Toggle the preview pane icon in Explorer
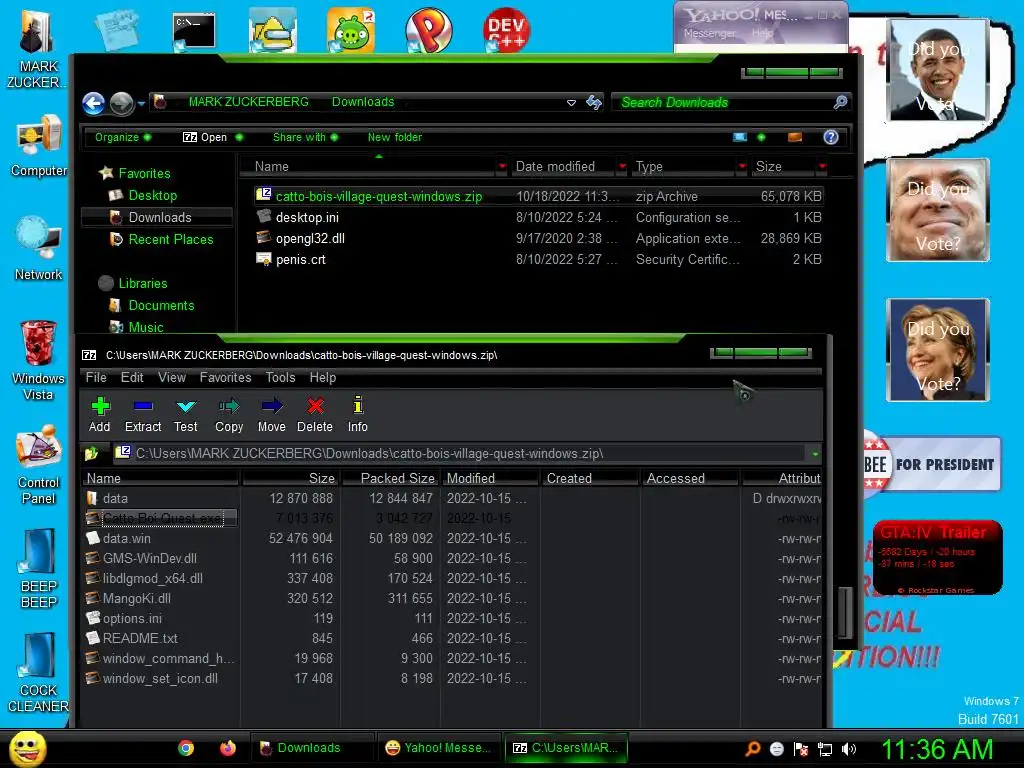 [x=795, y=137]
